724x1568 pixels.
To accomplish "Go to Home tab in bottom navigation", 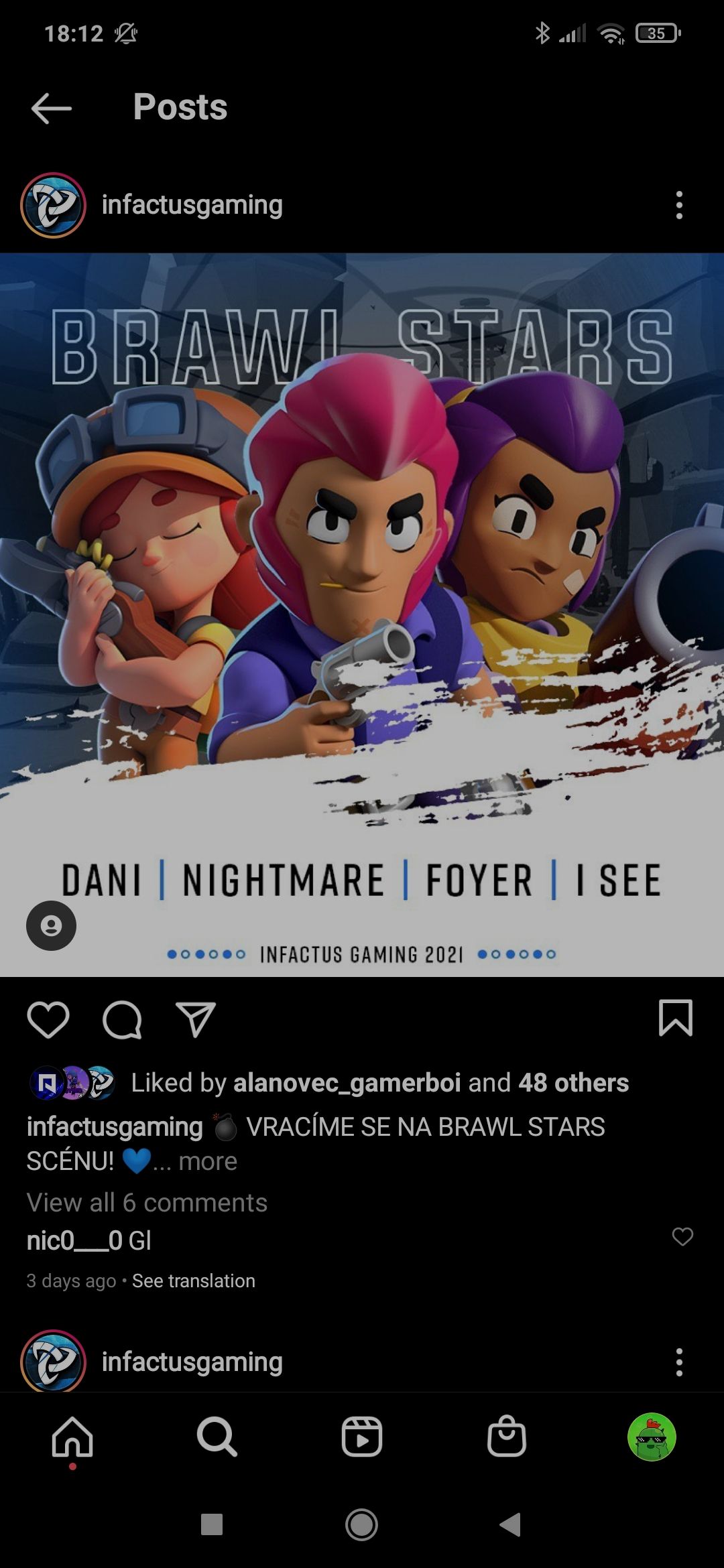I will point(72,1437).
